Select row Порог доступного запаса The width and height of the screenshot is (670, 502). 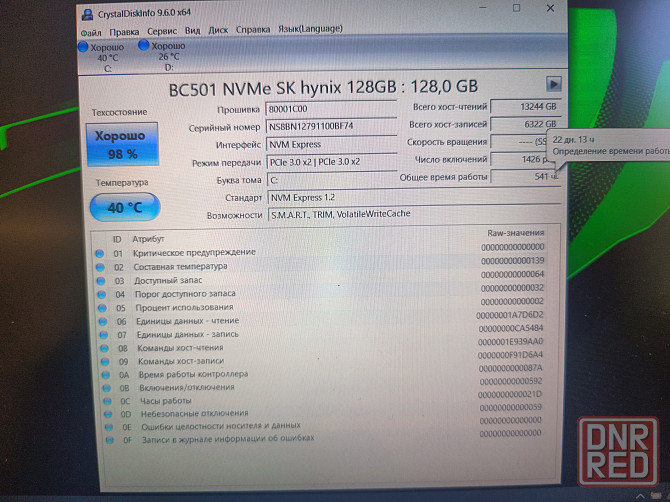pos(321,291)
